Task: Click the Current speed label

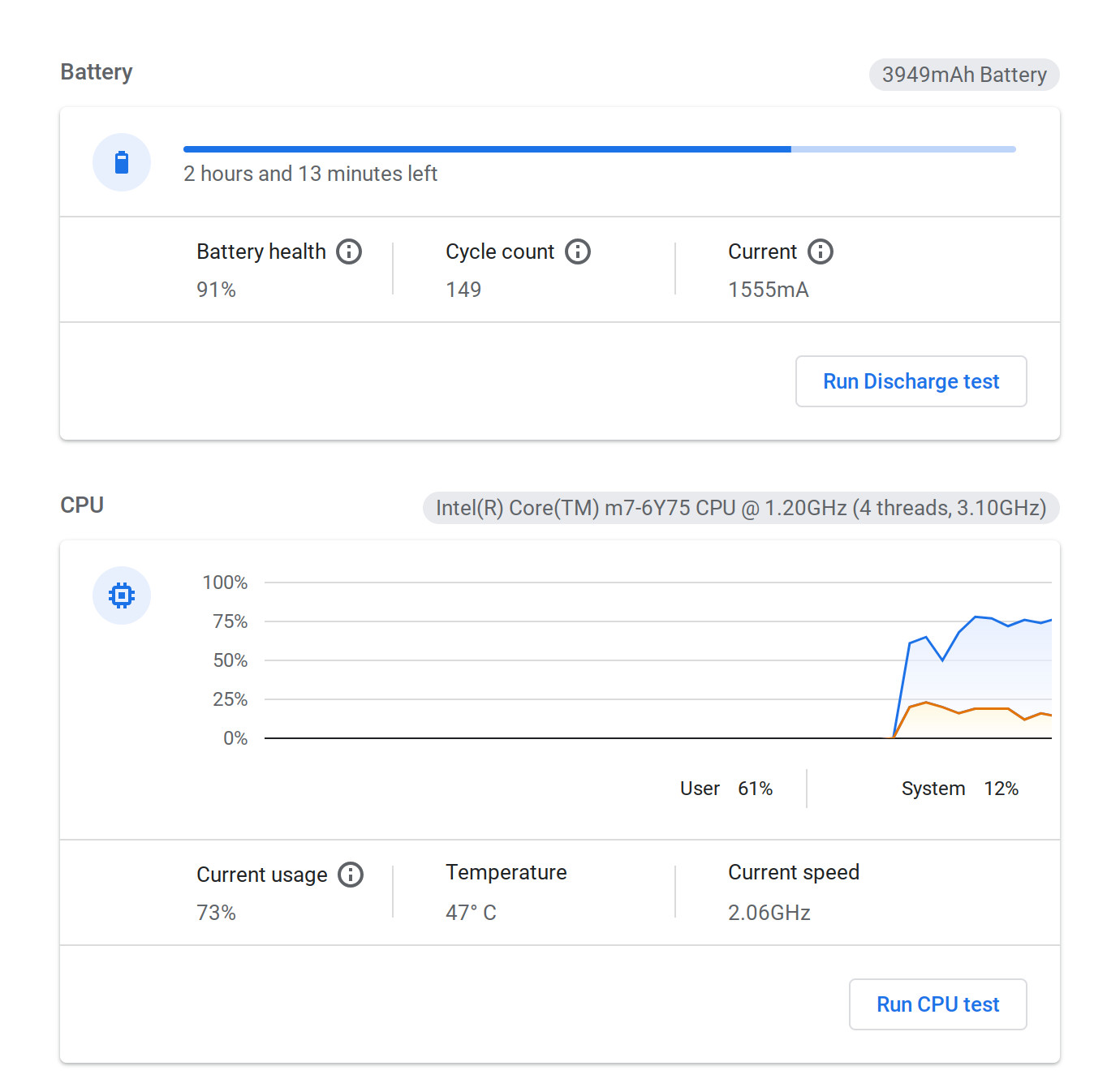Action: 794,872
